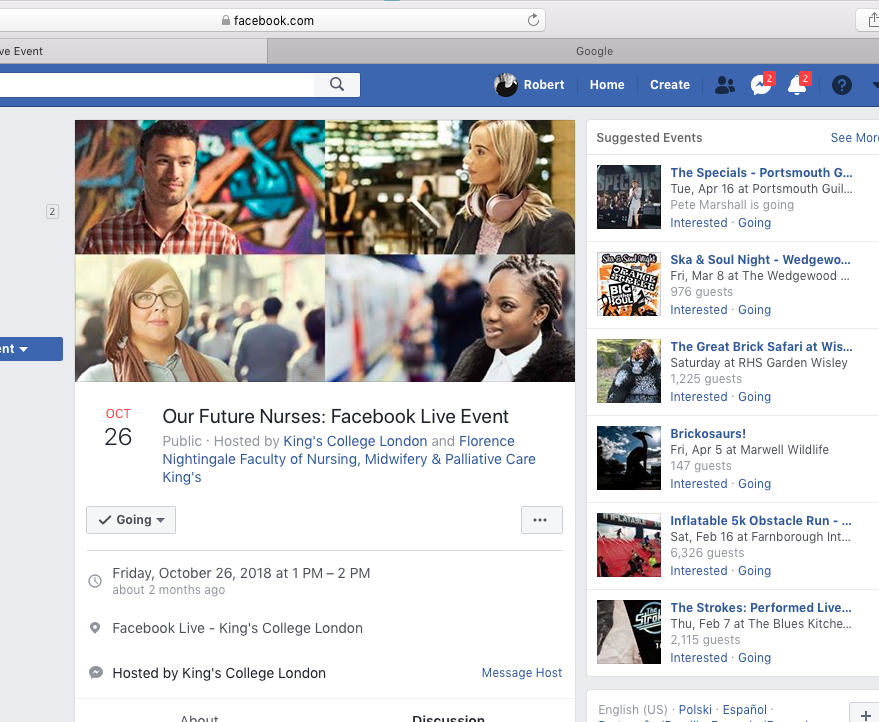Mark Going for The Specials event
Viewport: 879px width, 722px height.
[x=754, y=223]
